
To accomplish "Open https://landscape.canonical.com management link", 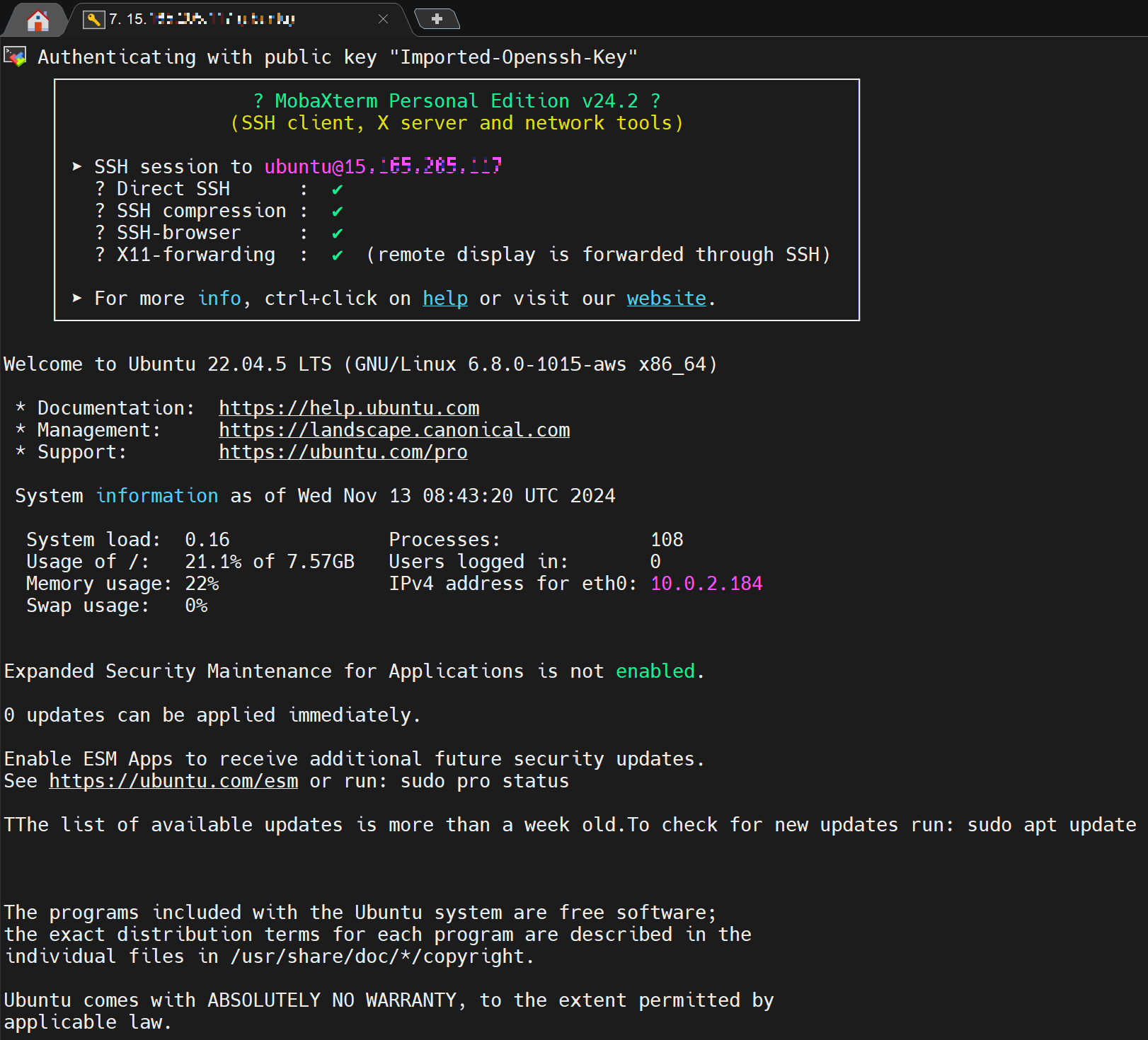I will point(394,430).
